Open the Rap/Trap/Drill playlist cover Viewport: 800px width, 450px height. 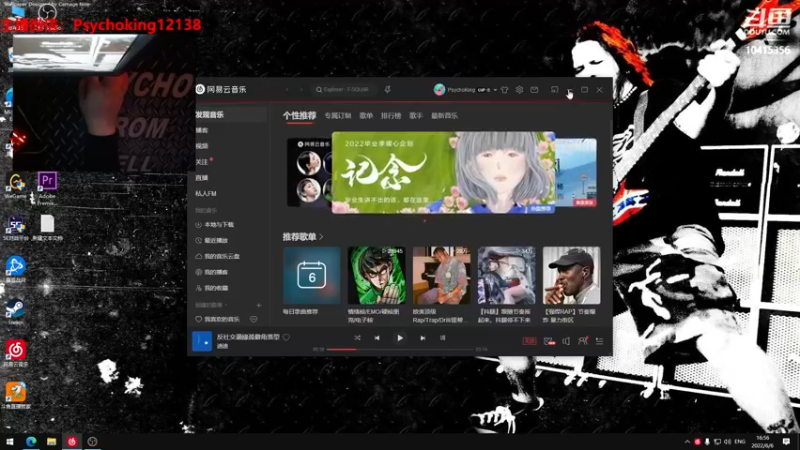[x=441, y=276]
